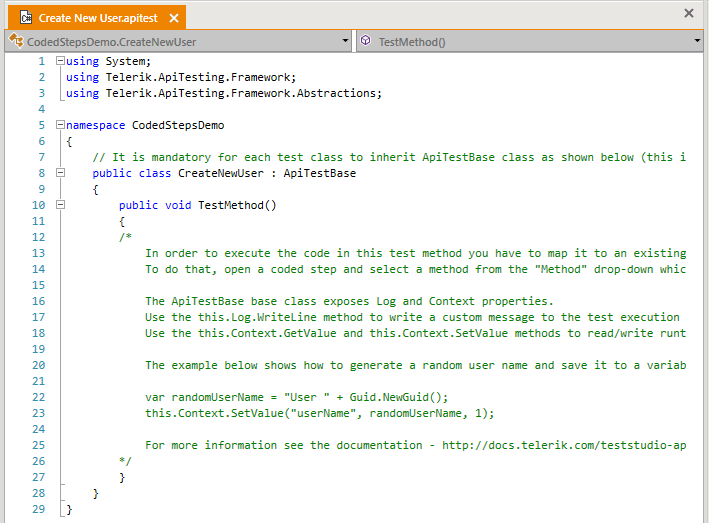Click 'CreateNewUser' in the class declaration
The height and width of the screenshot is (523, 709).
click(221, 173)
